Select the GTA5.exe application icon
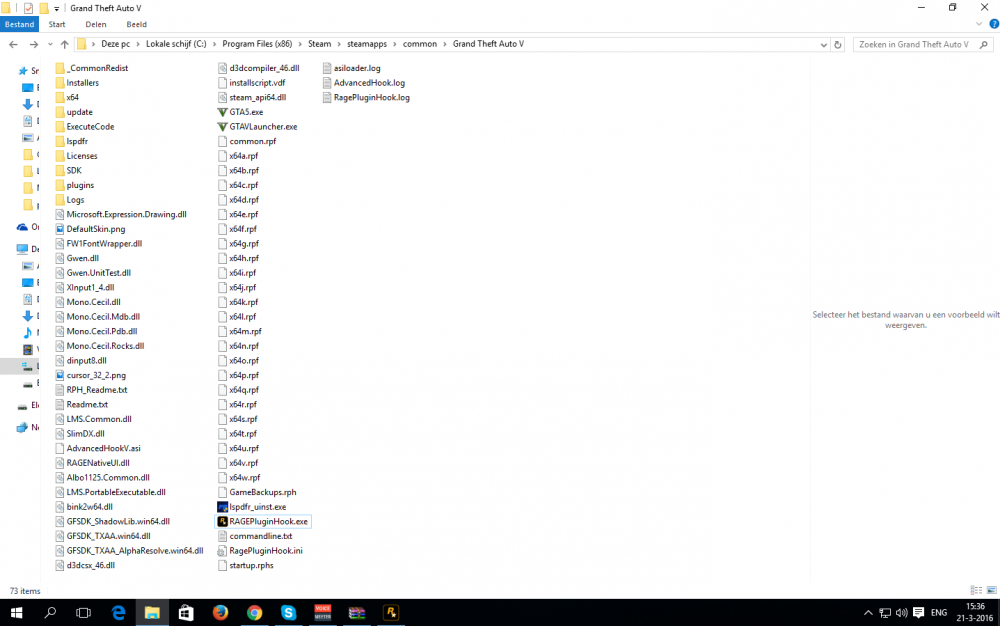 click(x=223, y=112)
